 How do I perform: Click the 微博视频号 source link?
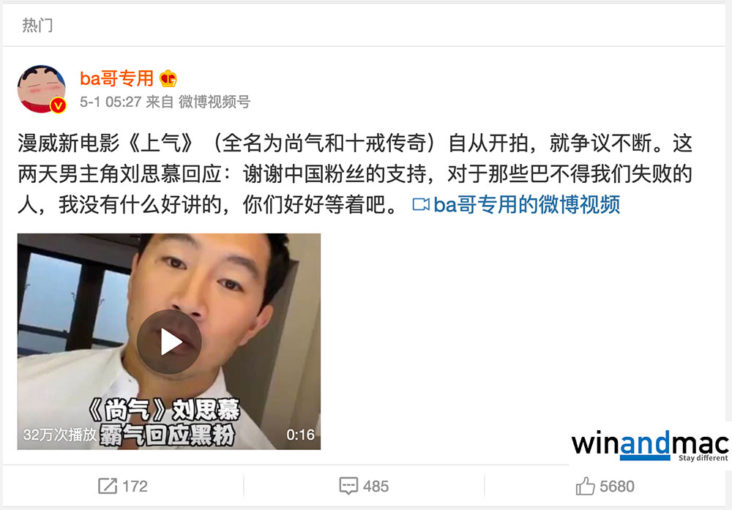[214, 101]
